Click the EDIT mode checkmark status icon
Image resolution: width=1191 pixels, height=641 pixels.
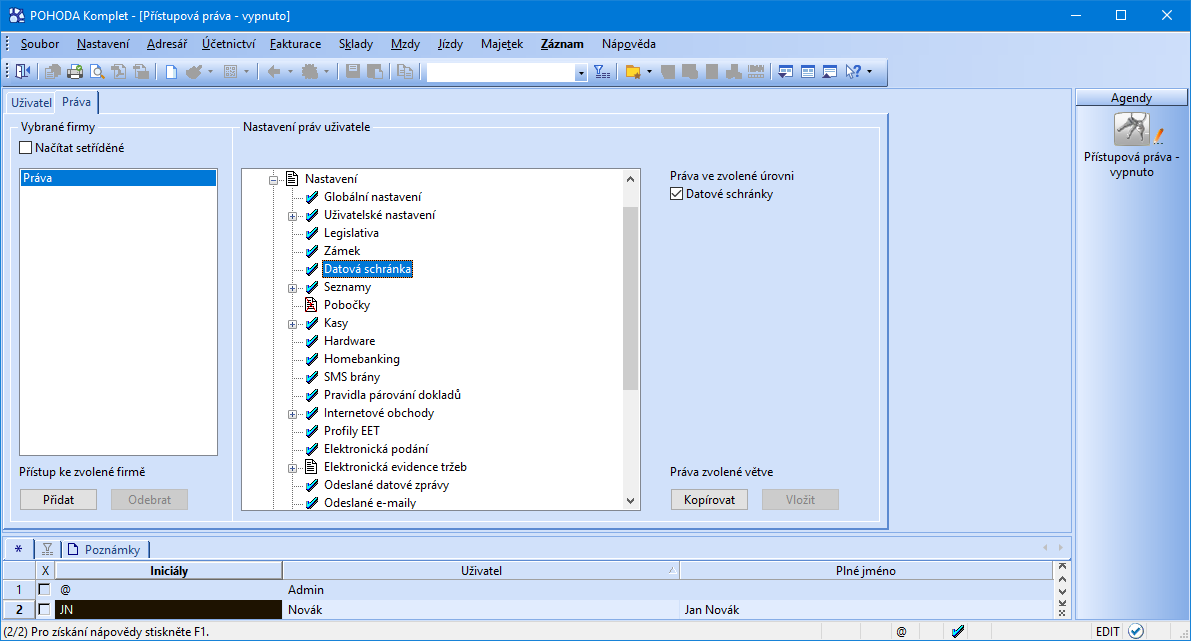click(1136, 631)
